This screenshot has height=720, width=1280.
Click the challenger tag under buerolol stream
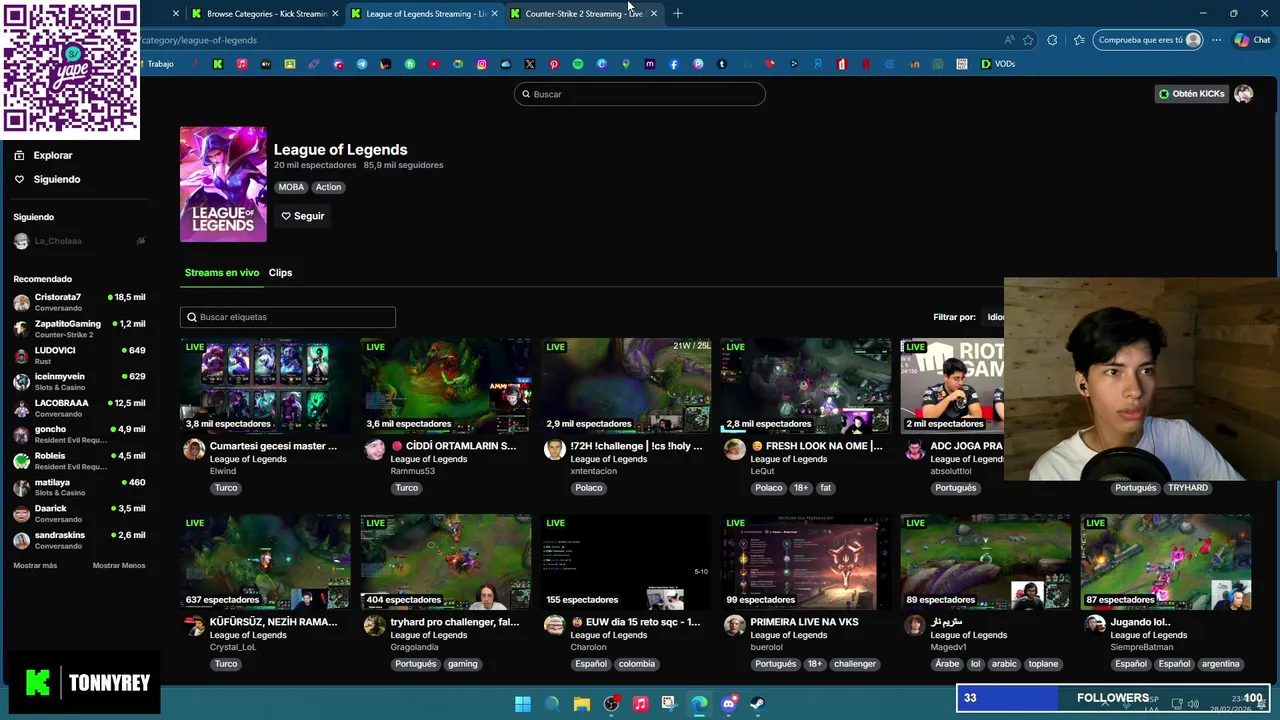pyautogui.click(x=854, y=664)
